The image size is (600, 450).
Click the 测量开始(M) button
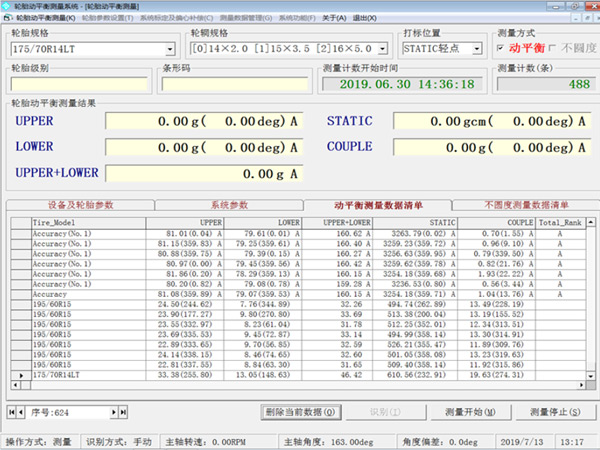pos(471,412)
